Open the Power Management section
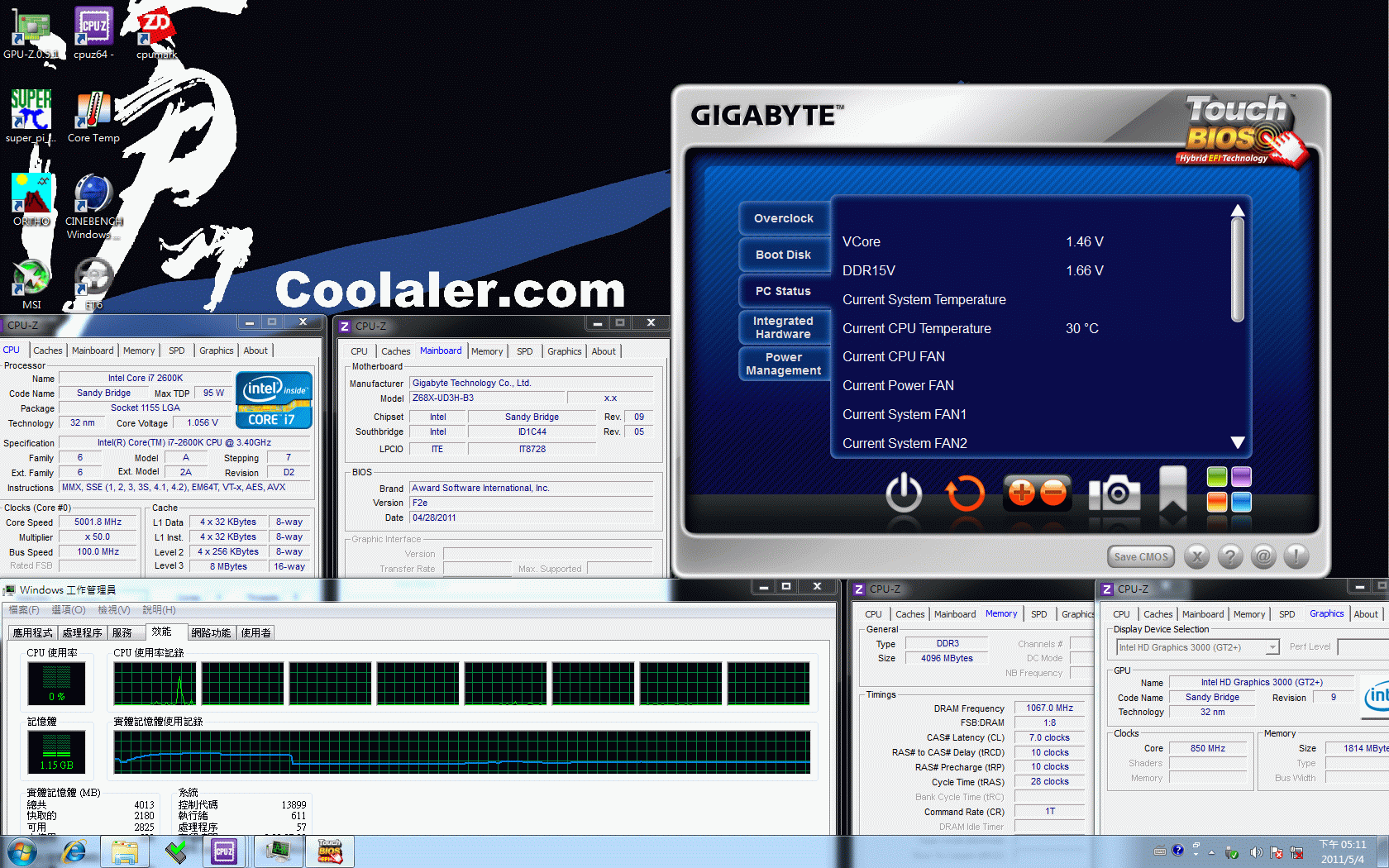The width and height of the screenshot is (1389, 868). 784,364
